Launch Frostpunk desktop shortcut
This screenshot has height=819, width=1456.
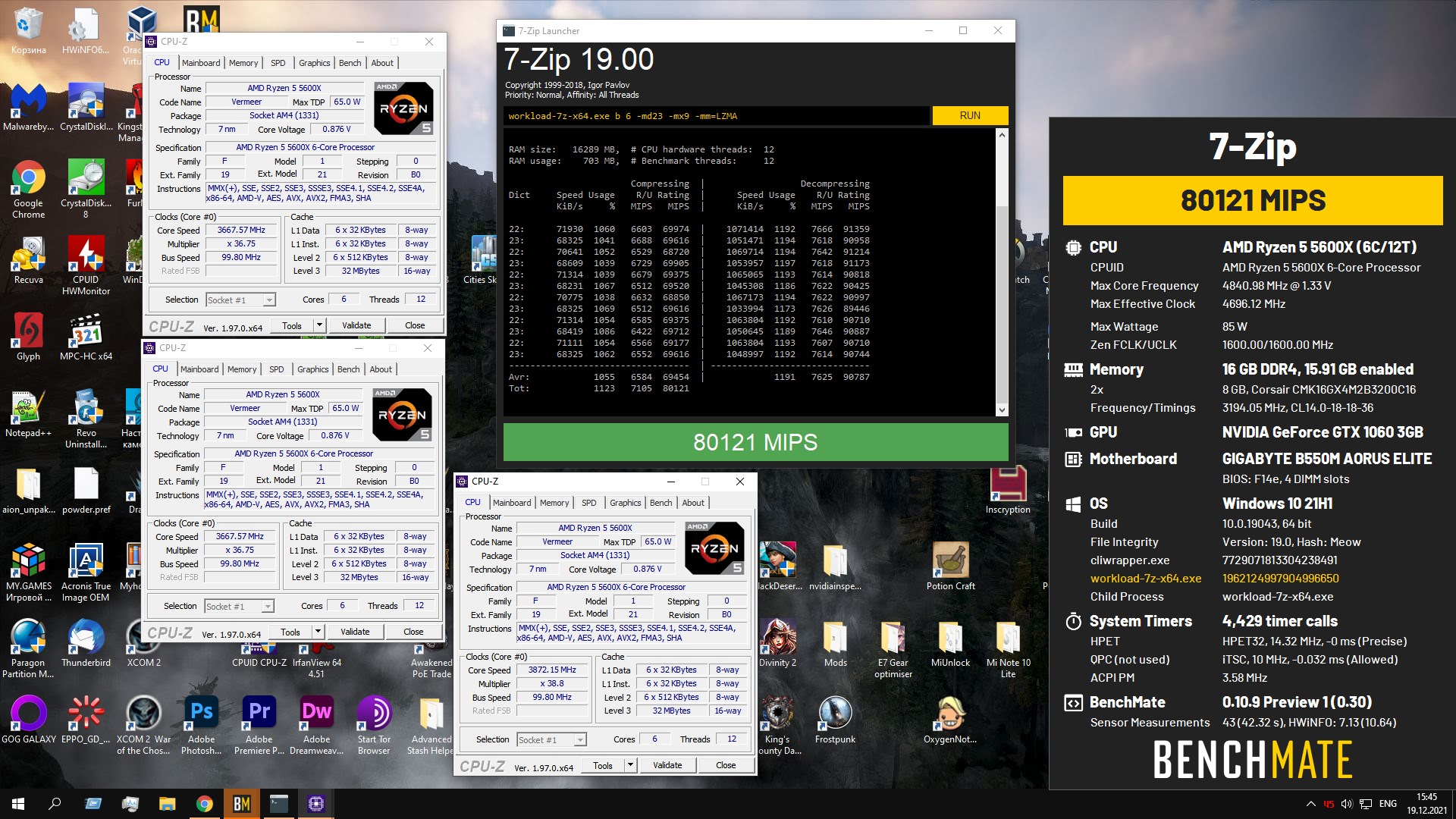[835, 720]
